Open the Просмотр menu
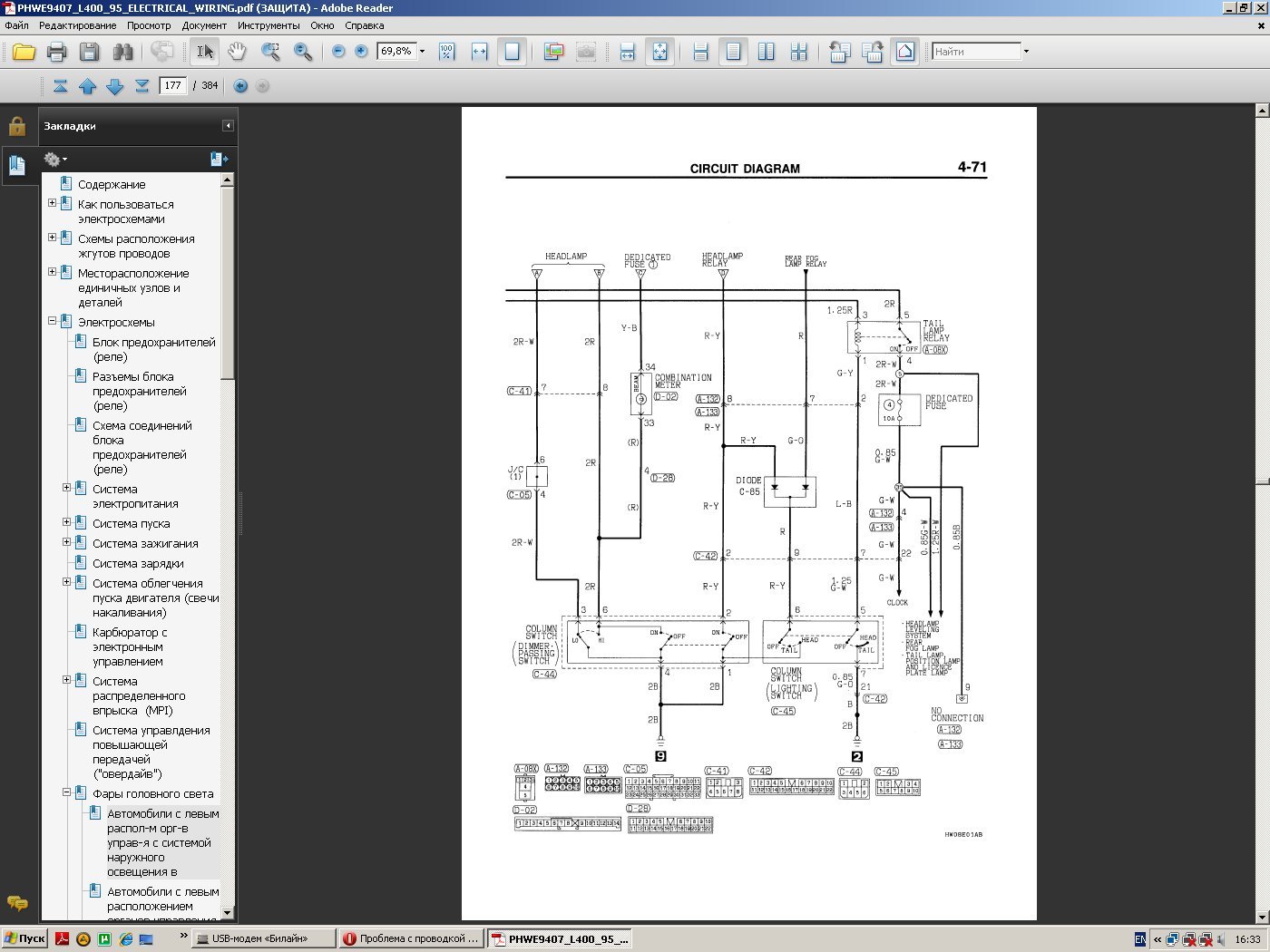Image resolution: width=1270 pixels, height=952 pixels. point(149,25)
